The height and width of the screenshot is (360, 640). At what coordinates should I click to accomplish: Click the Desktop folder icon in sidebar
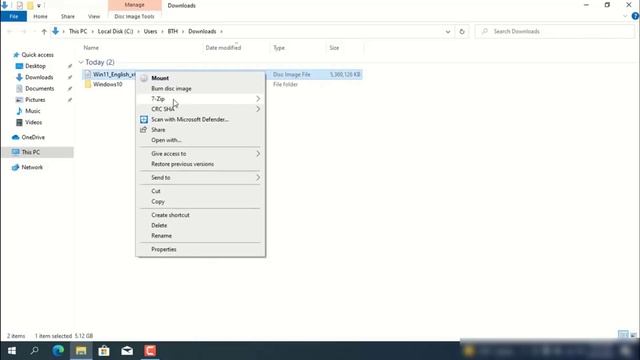pyautogui.click(x=19, y=66)
